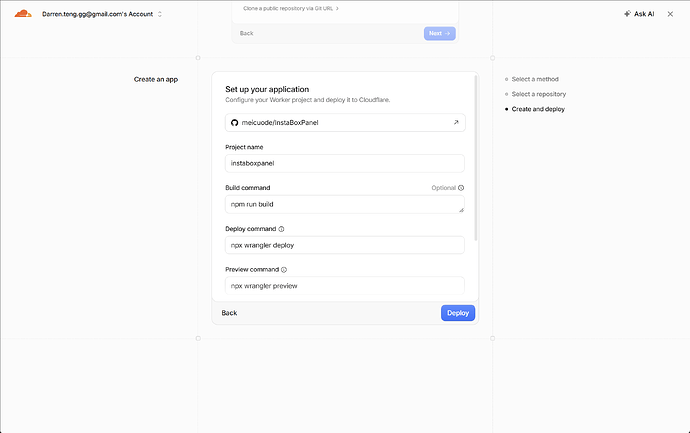The height and width of the screenshot is (433, 690).
Task: Click the Cloudflare logo icon
Action: (23, 14)
